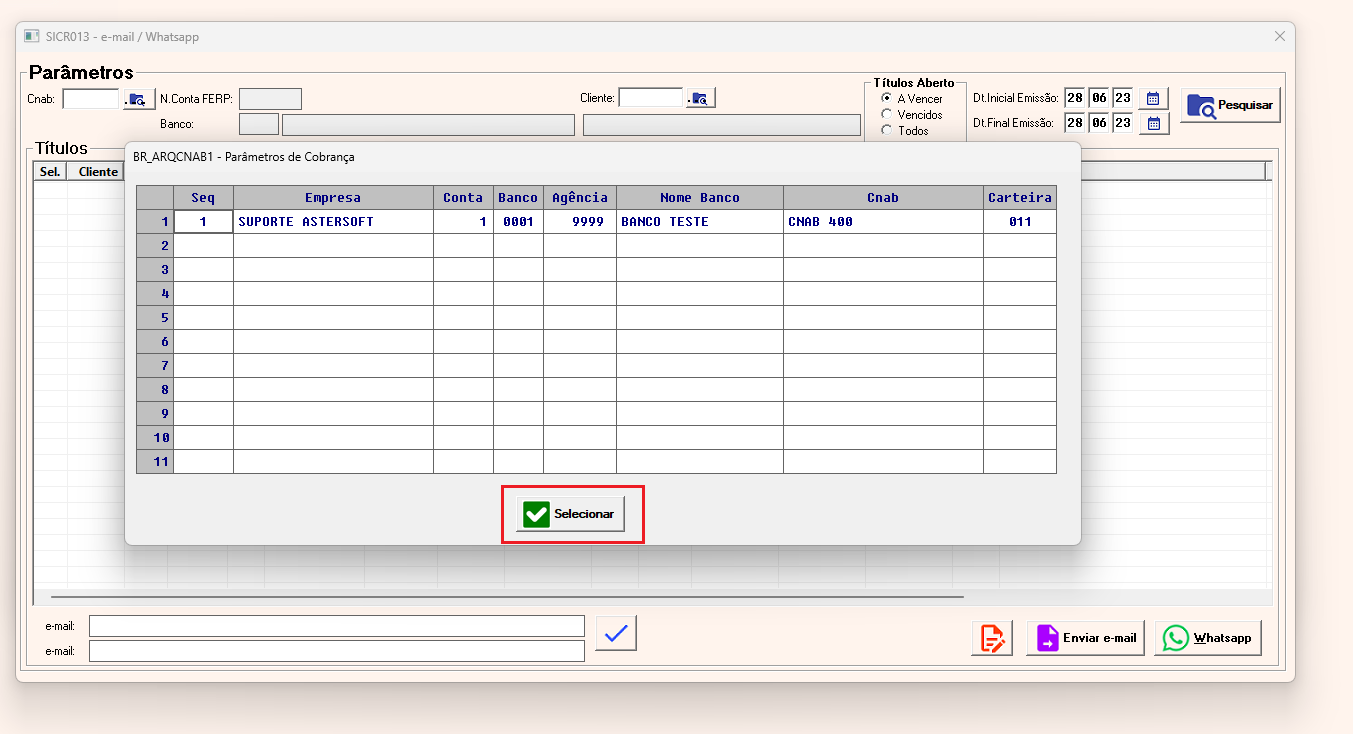Click the BANCO TESTE cell

point(700,222)
